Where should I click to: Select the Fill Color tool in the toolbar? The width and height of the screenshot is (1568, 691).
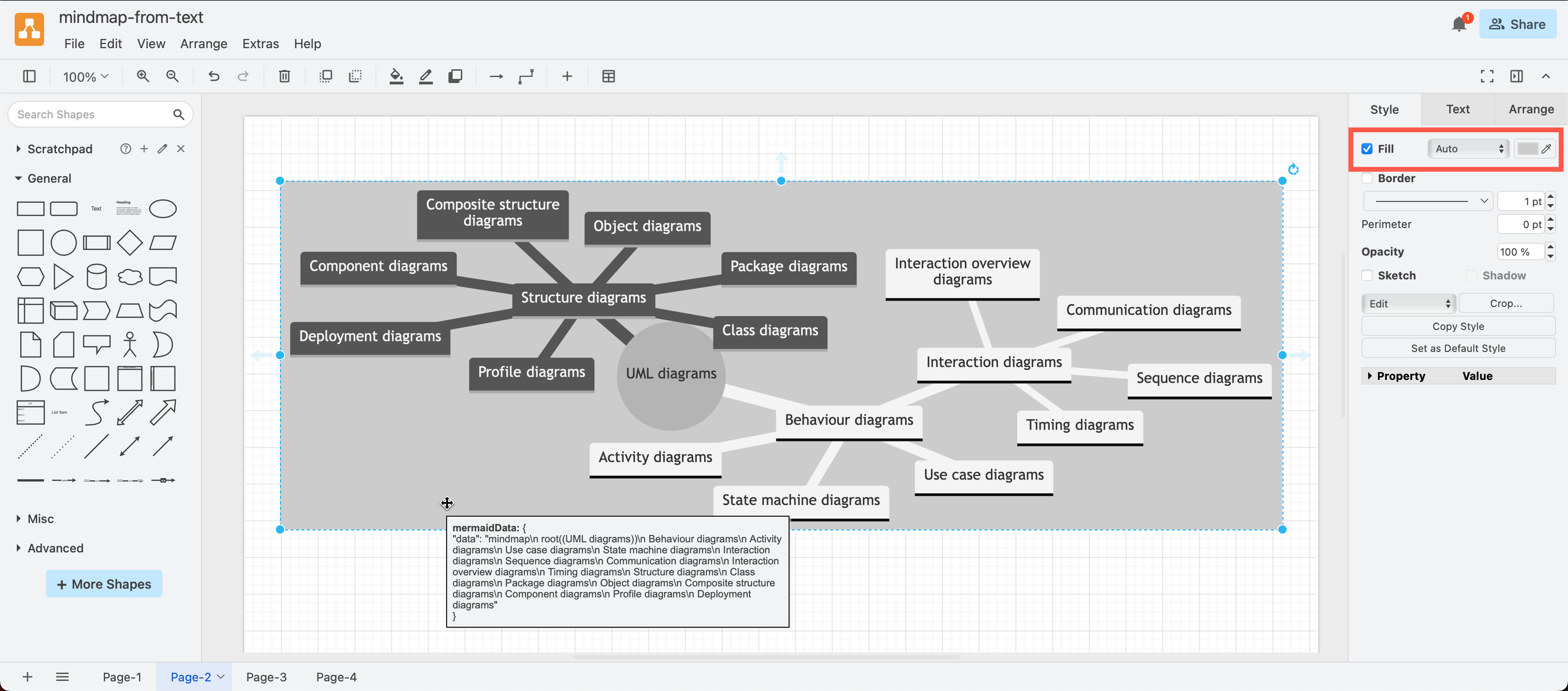(x=396, y=76)
